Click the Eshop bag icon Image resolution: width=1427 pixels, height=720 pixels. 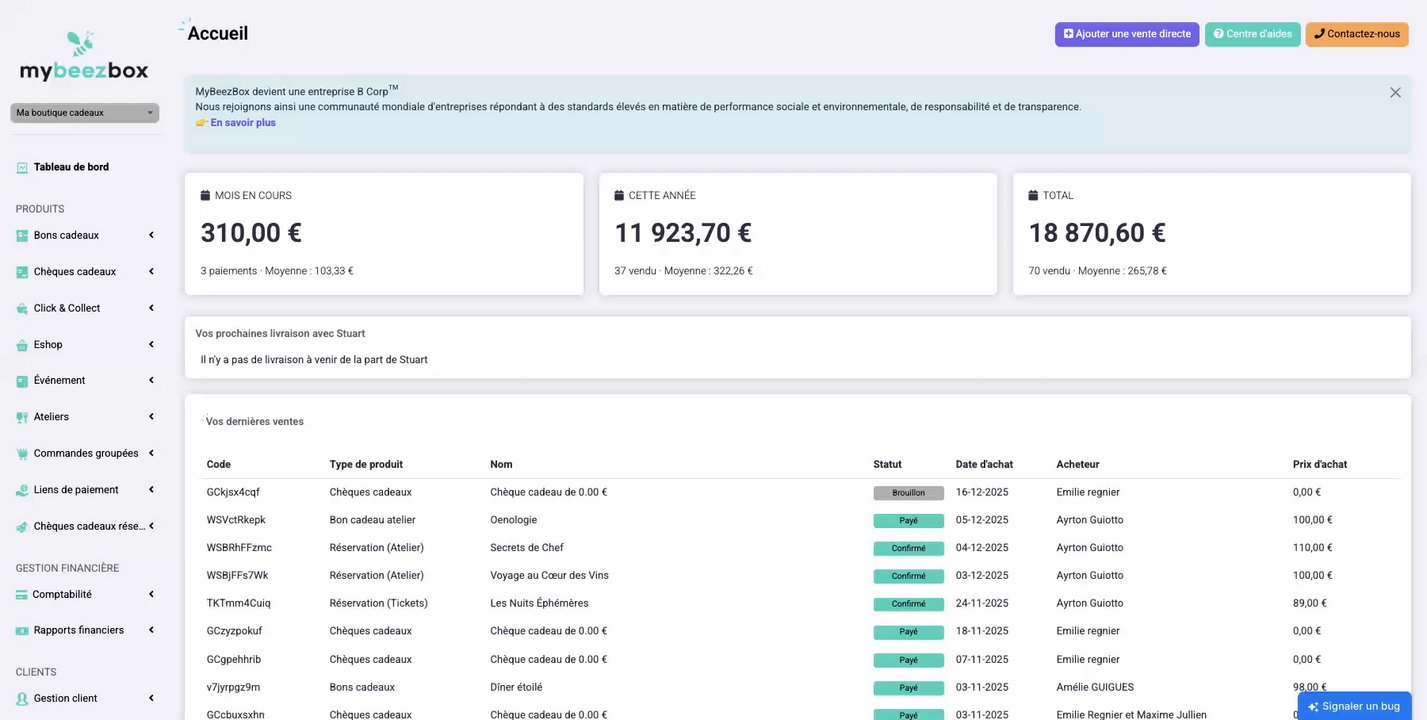coord(22,345)
